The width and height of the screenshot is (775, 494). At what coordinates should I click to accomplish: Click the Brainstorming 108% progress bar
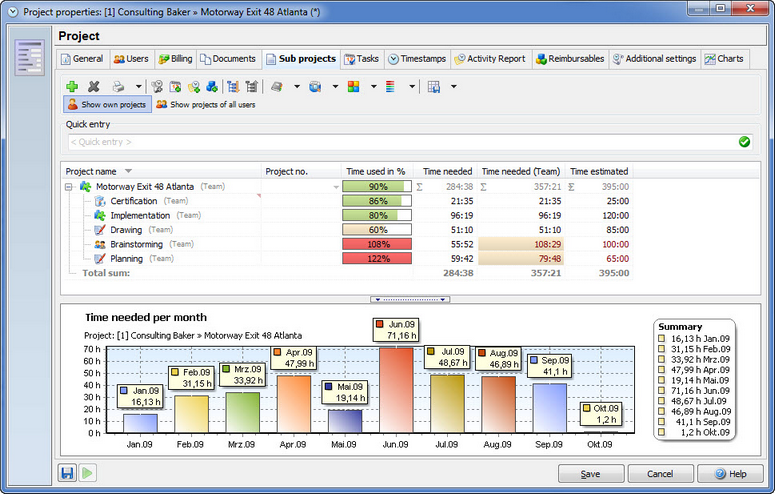point(377,244)
